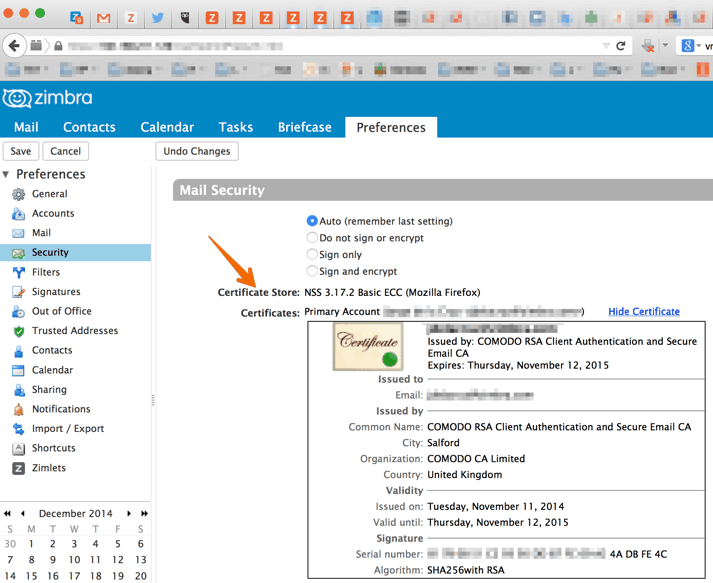This screenshot has height=583, width=713.
Task: Switch to the Briefcase tab
Action: coord(305,127)
